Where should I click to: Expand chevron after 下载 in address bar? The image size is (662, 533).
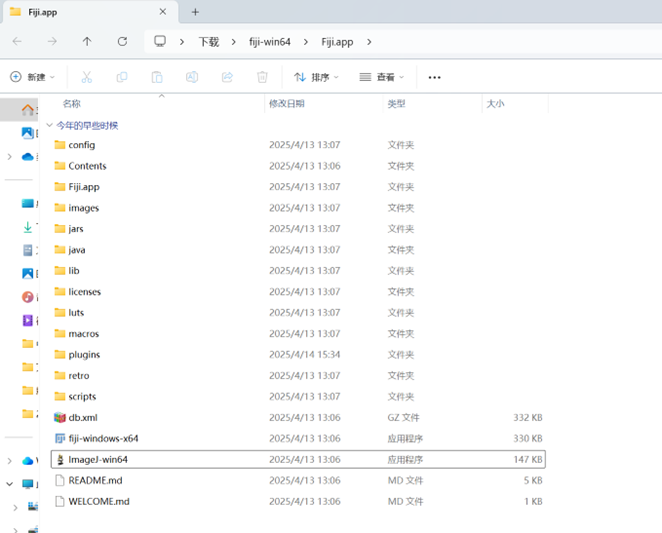[x=233, y=42]
